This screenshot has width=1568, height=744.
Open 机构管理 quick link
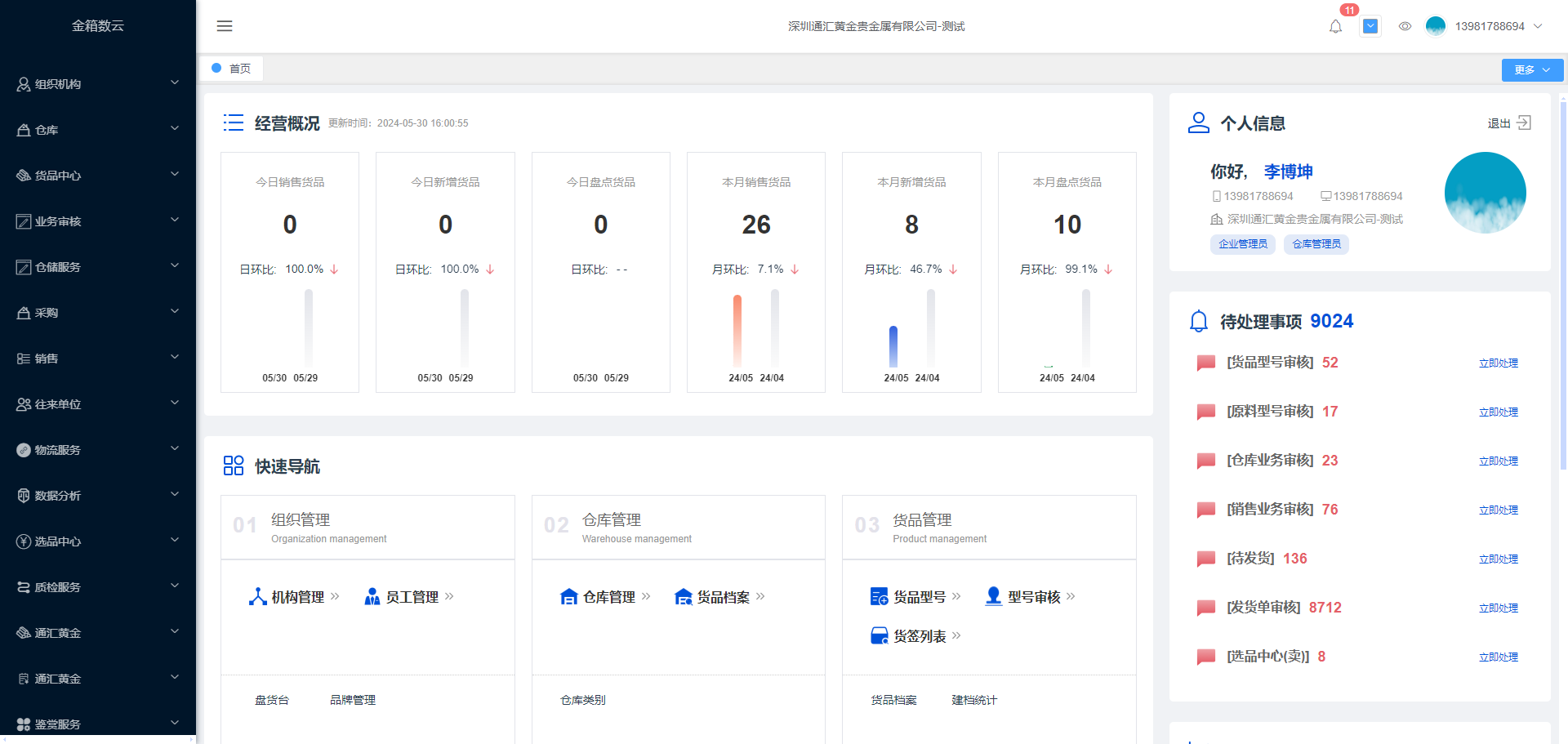pos(294,597)
